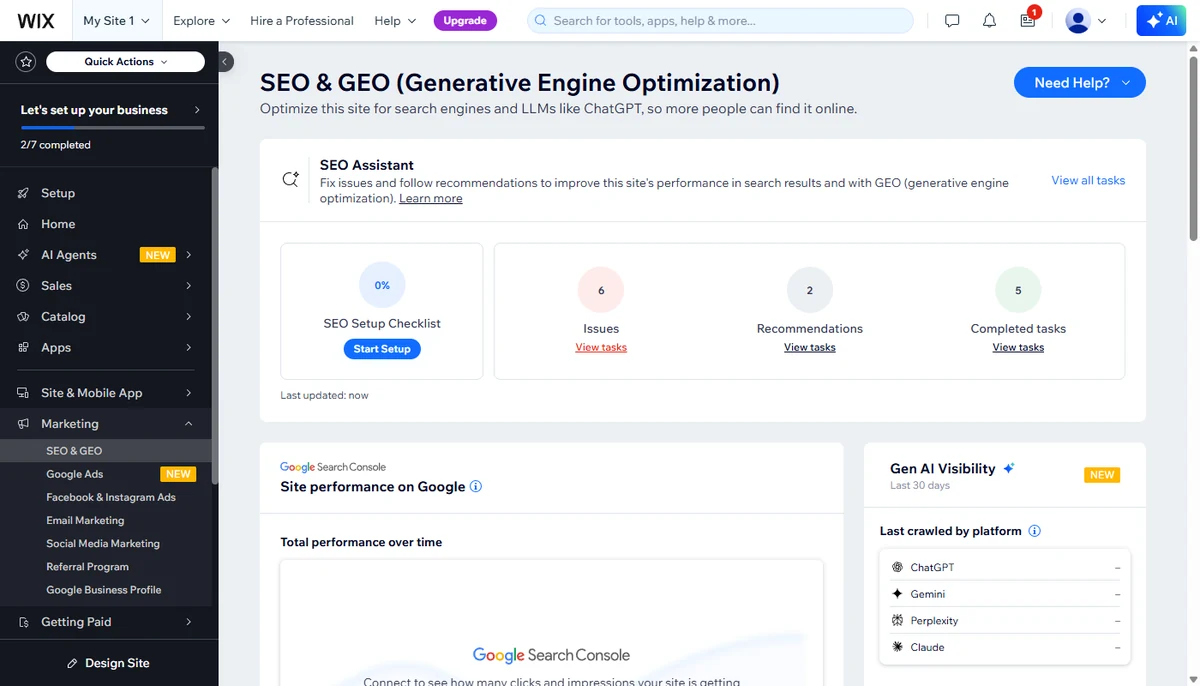Click the Learn more link
This screenshot has height=686, width=1200.
[431, 198]
